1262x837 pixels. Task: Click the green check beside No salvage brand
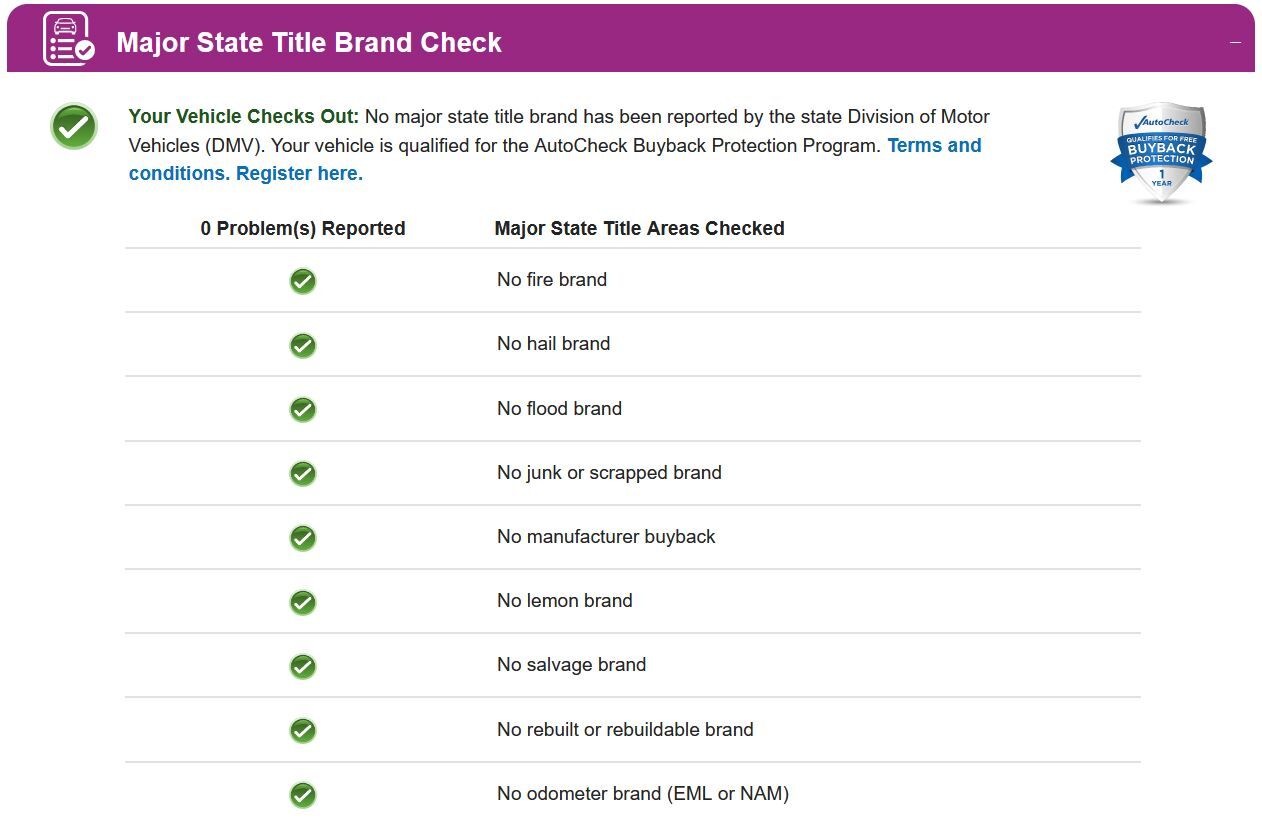(x=303, y=666)
